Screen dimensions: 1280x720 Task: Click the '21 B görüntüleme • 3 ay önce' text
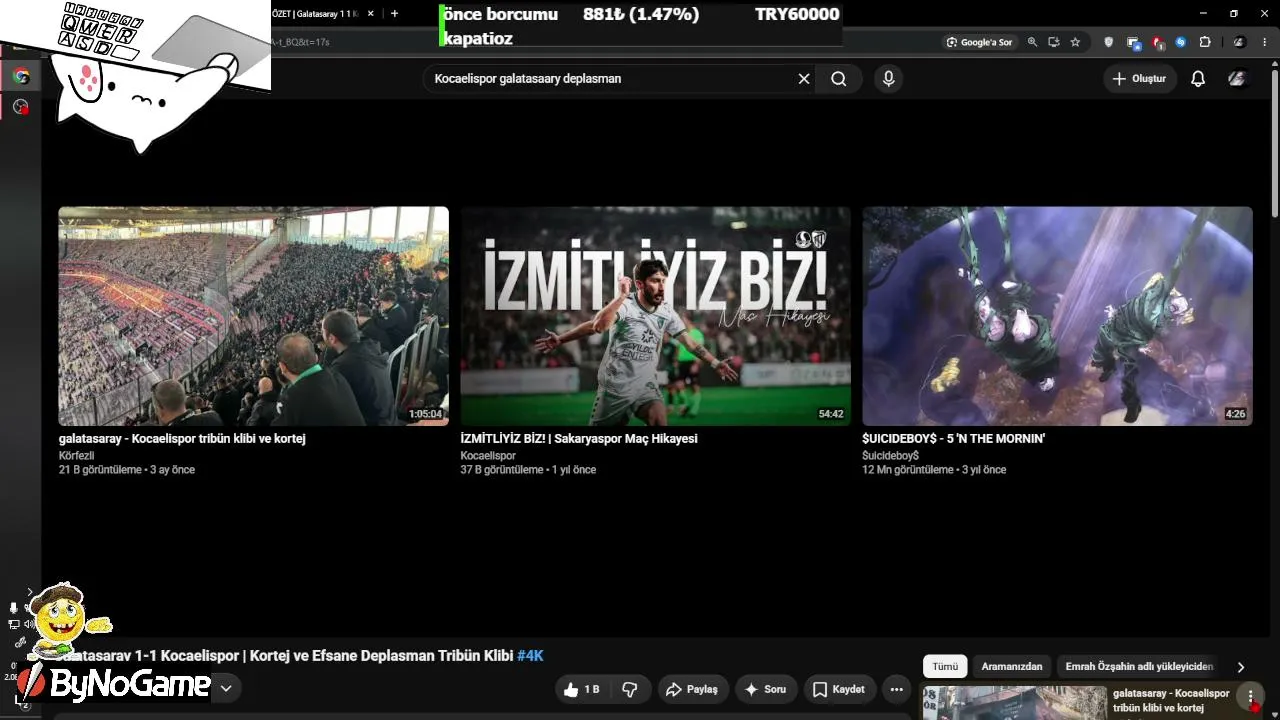point(127,470)
